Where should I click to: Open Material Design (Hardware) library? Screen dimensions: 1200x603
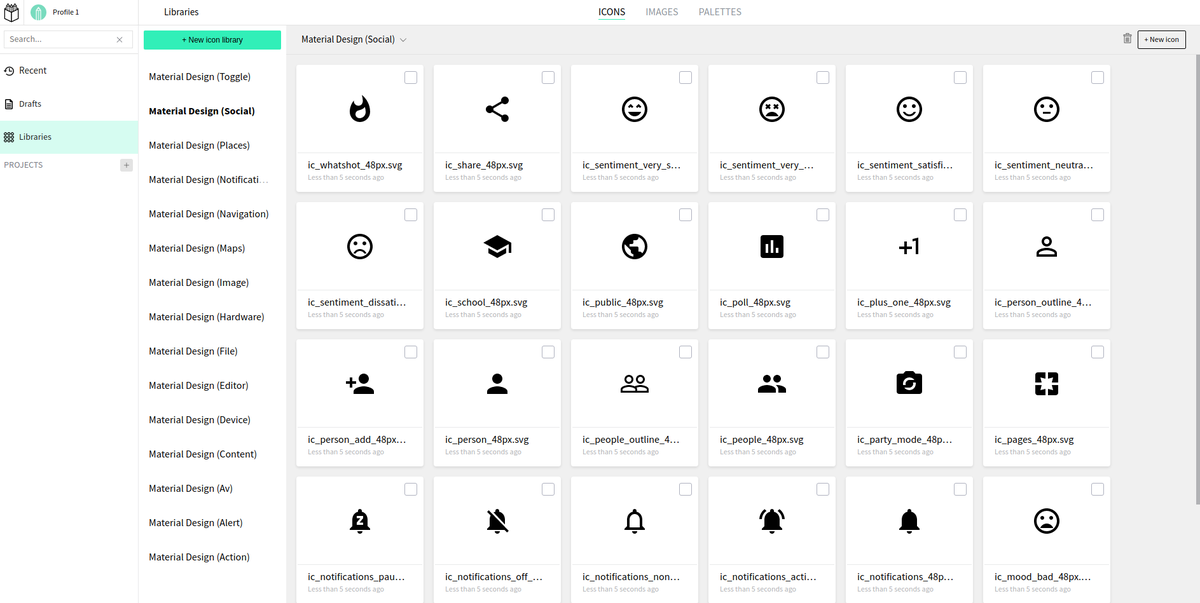coord(207,317)
